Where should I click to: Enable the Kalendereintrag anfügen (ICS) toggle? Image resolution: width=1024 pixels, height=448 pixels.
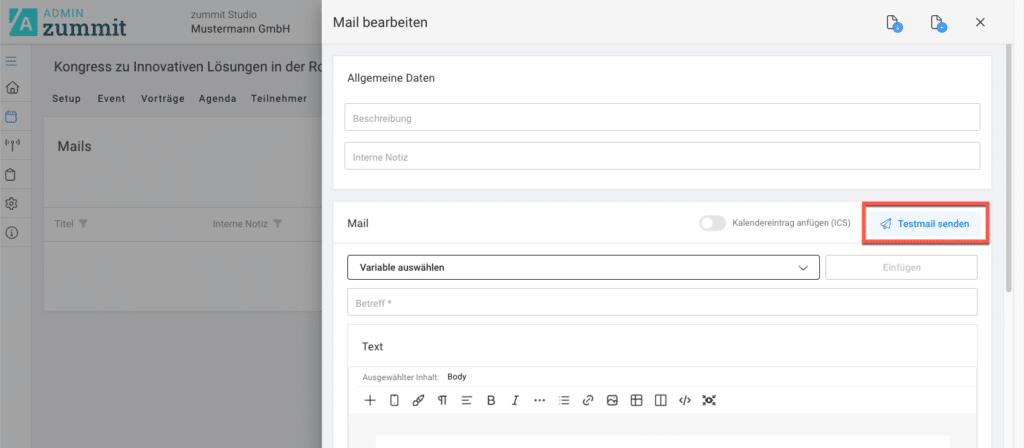(x=712, y=224)
